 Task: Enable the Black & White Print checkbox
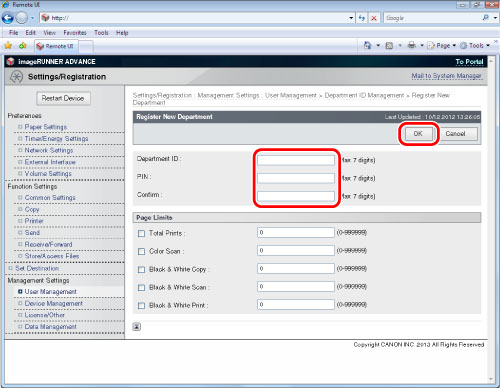click(x=141, y=305)
